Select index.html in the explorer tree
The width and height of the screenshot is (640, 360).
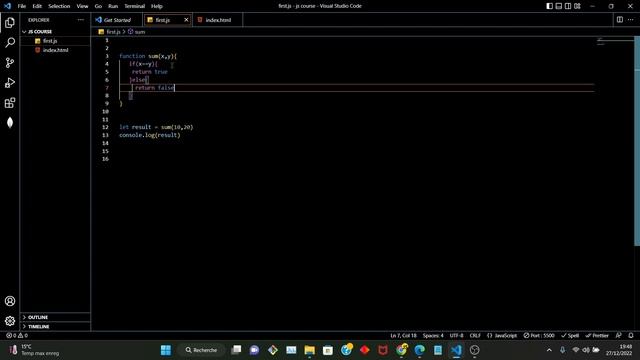pyautogui.click(x=55, y=50)
